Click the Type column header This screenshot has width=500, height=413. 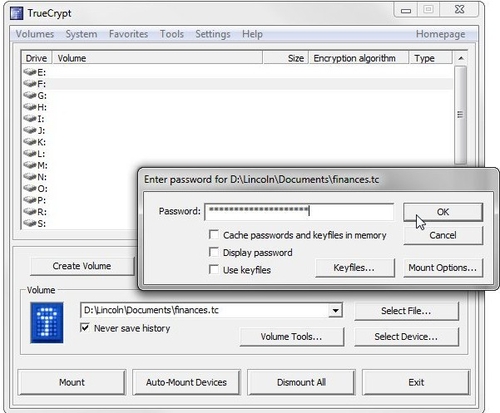(430, 58)
